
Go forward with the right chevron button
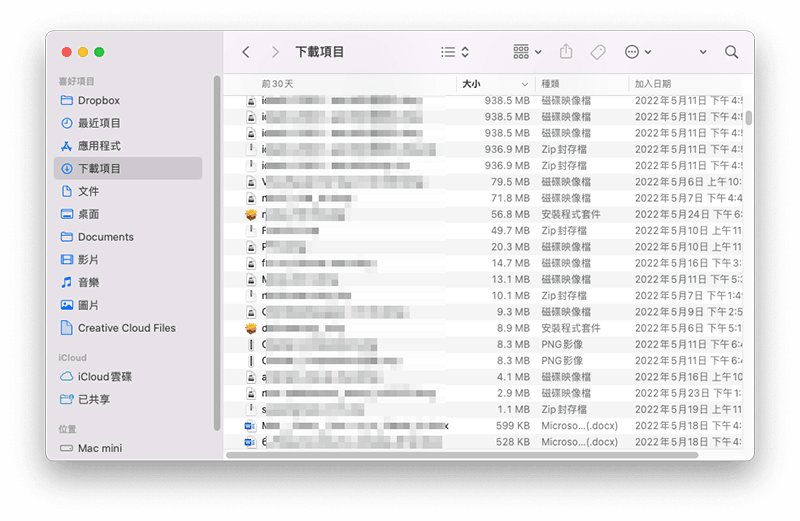tap(275, 52)
